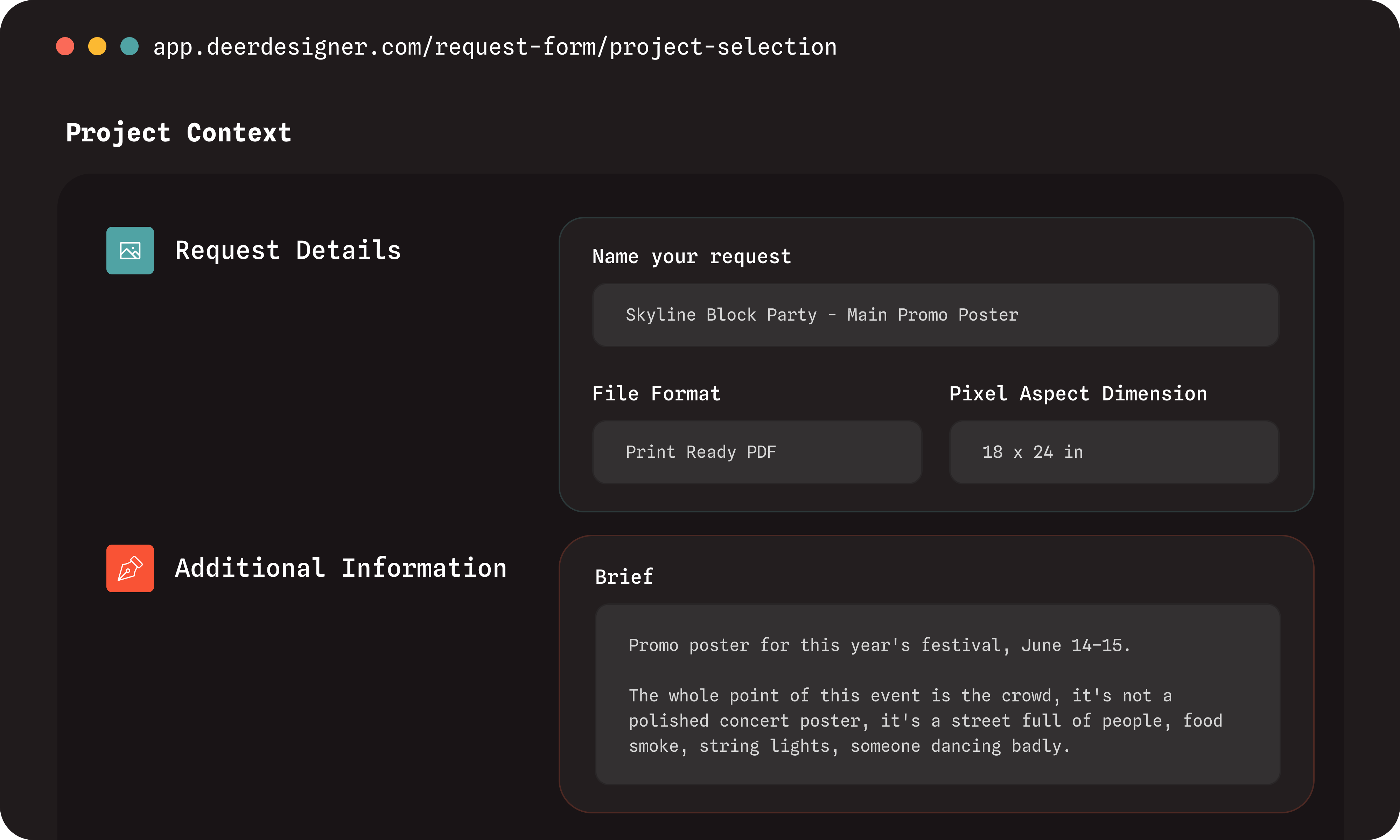This screenshot has height=840, width=1400.
Task: Focus the Name your request field
Action: pos(936,315)
